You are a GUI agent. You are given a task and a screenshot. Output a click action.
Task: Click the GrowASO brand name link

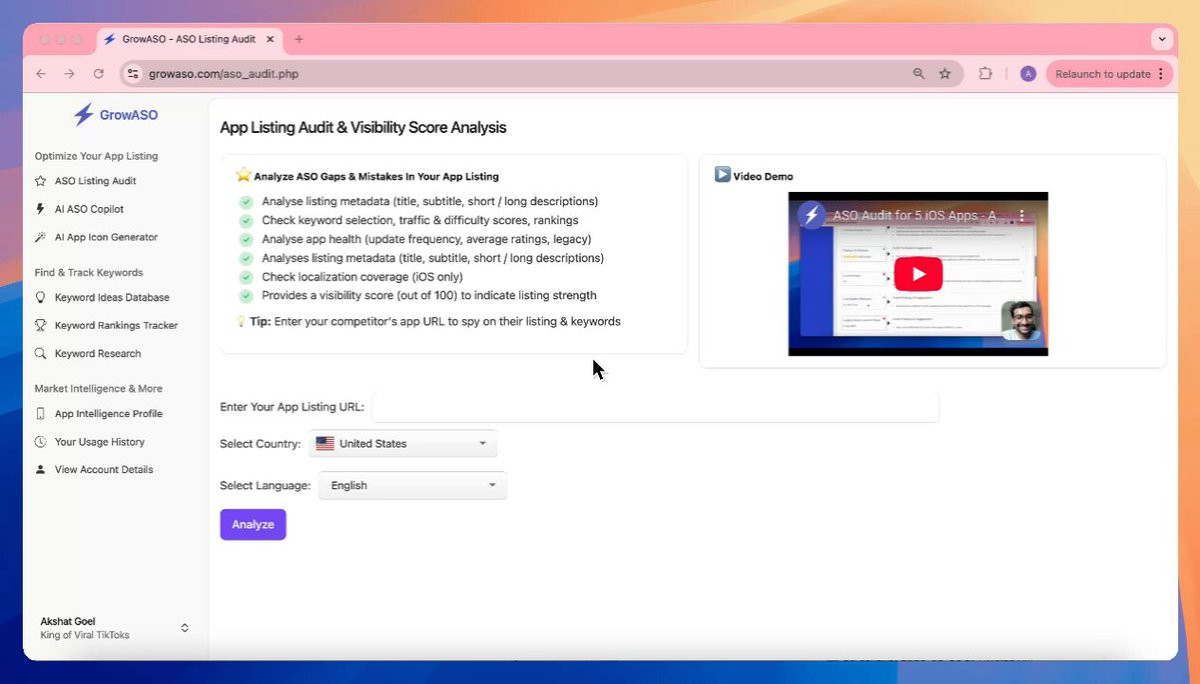(x=129, y=115)
